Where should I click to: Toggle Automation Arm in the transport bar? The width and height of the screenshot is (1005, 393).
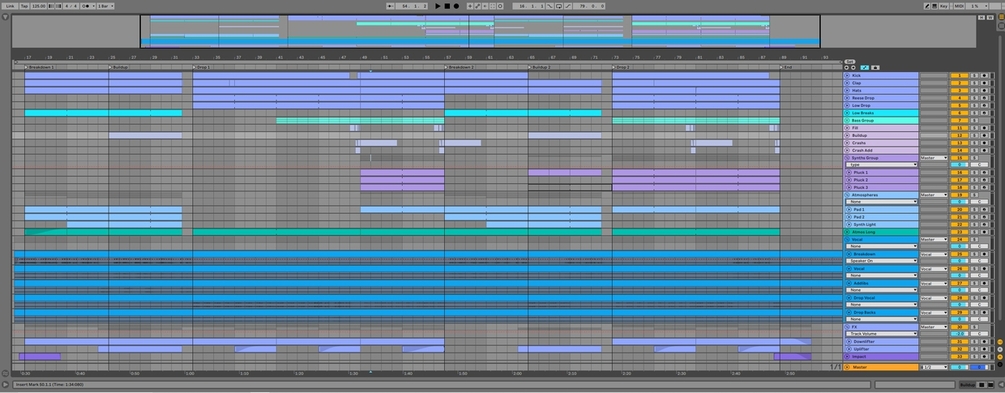pos(478,6)
